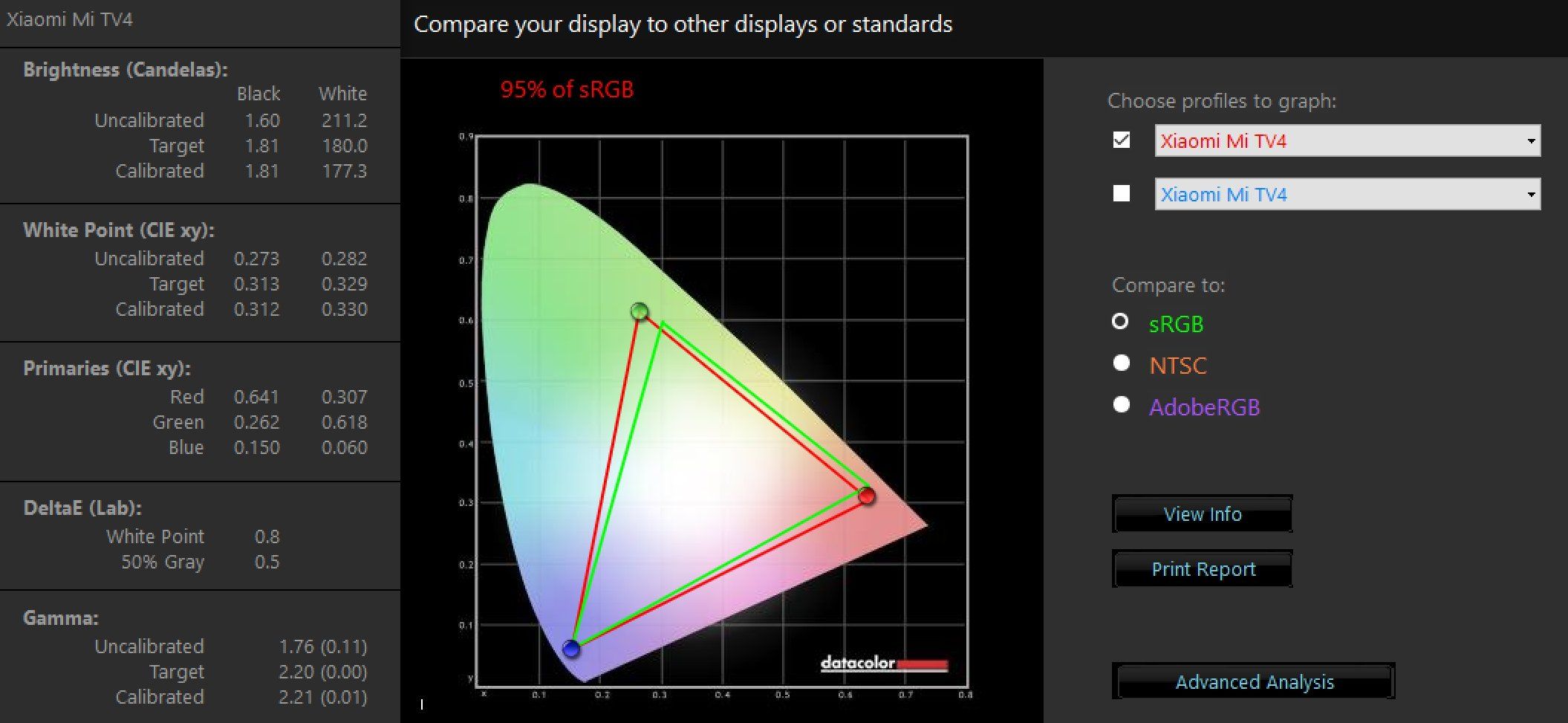
Task: Select the sRGB comparison radio button
Action: pyautogui.click(x=1120, y=321)
